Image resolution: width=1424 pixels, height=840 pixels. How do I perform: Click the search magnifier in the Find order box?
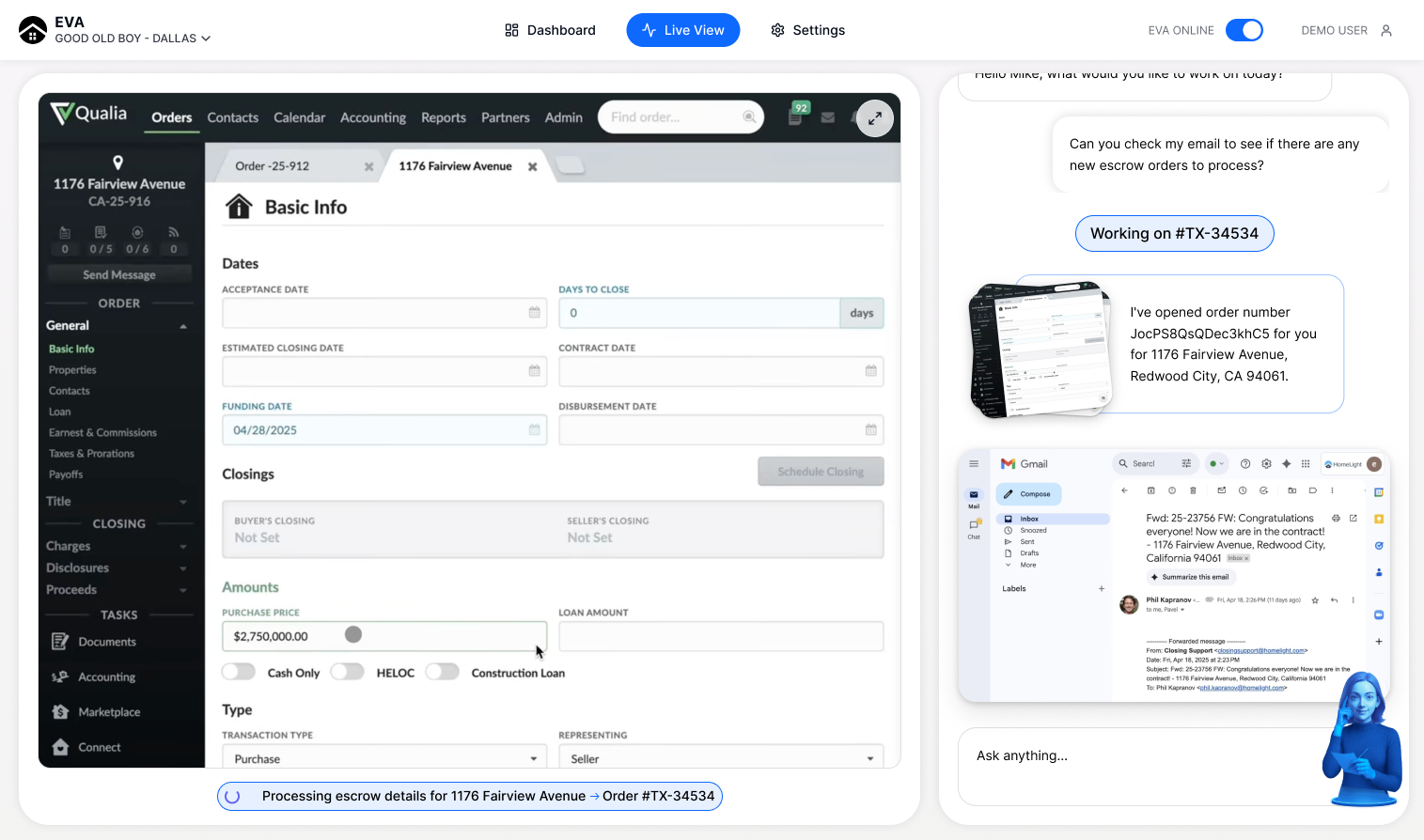click(749, 117)
